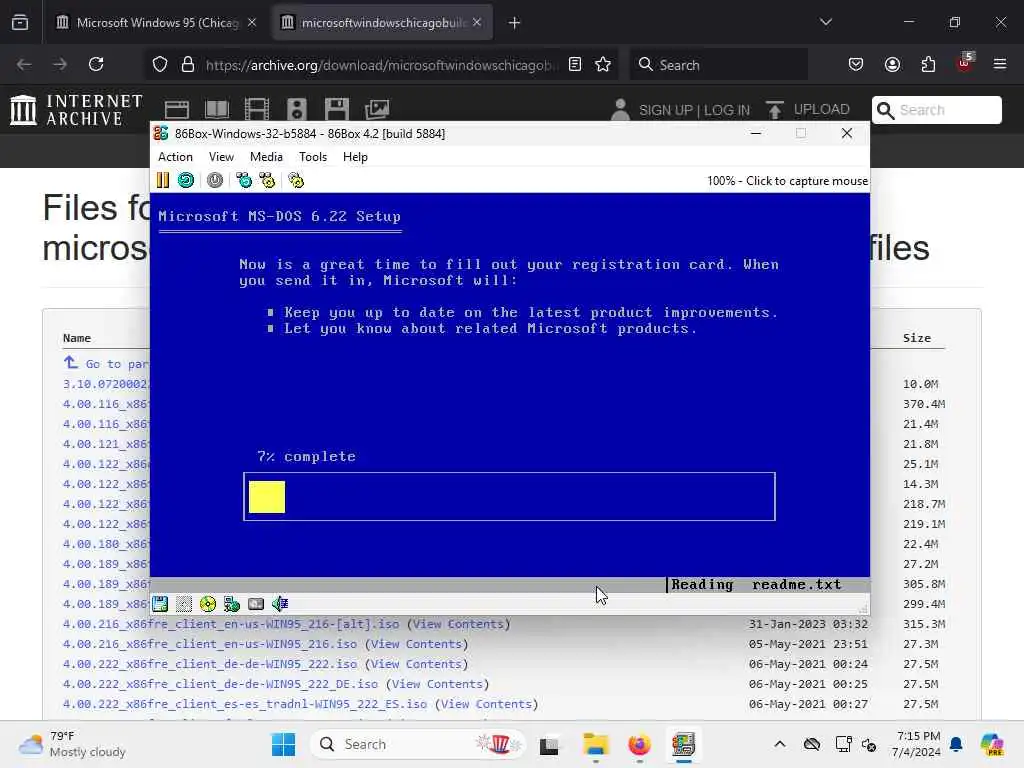Click the floppy disk drive status icon
The width and height of the screenshot is (1024, 768).
[x=160, y=604]
